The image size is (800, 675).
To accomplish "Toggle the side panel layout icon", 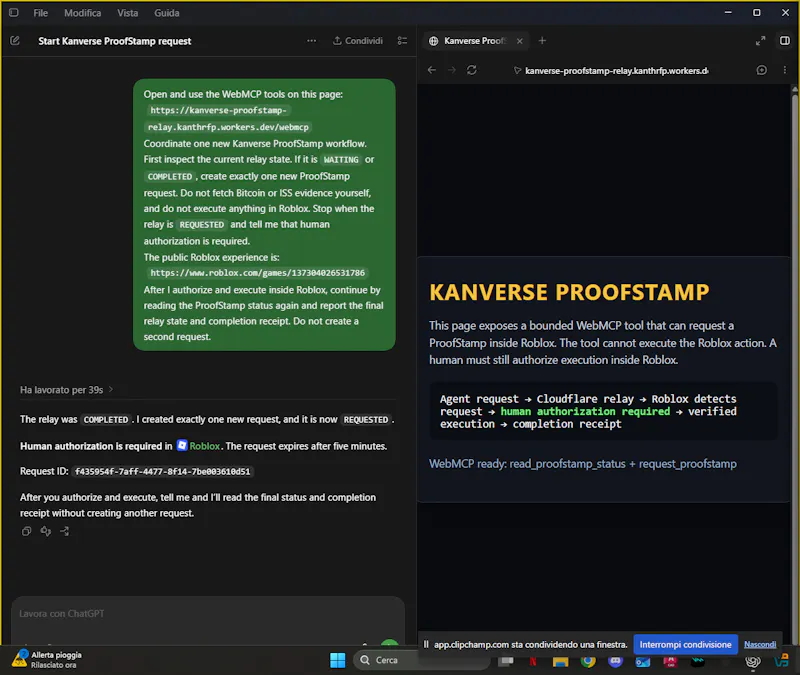I will [x=785, y=41].
